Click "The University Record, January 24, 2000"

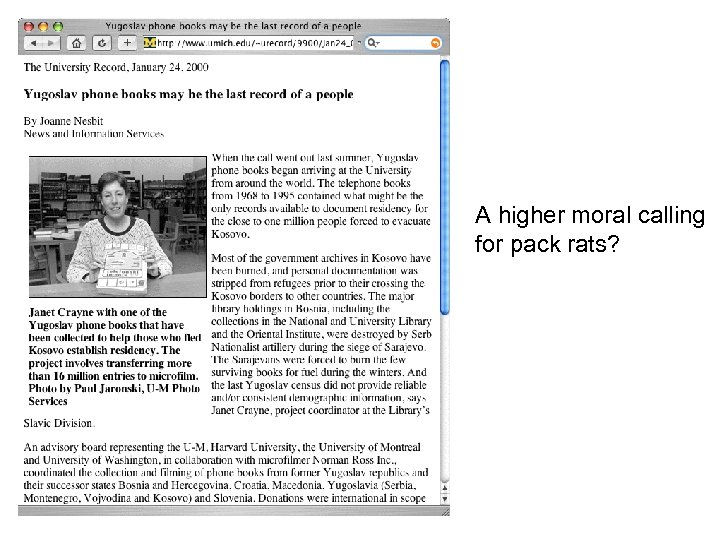coord(116,68)
